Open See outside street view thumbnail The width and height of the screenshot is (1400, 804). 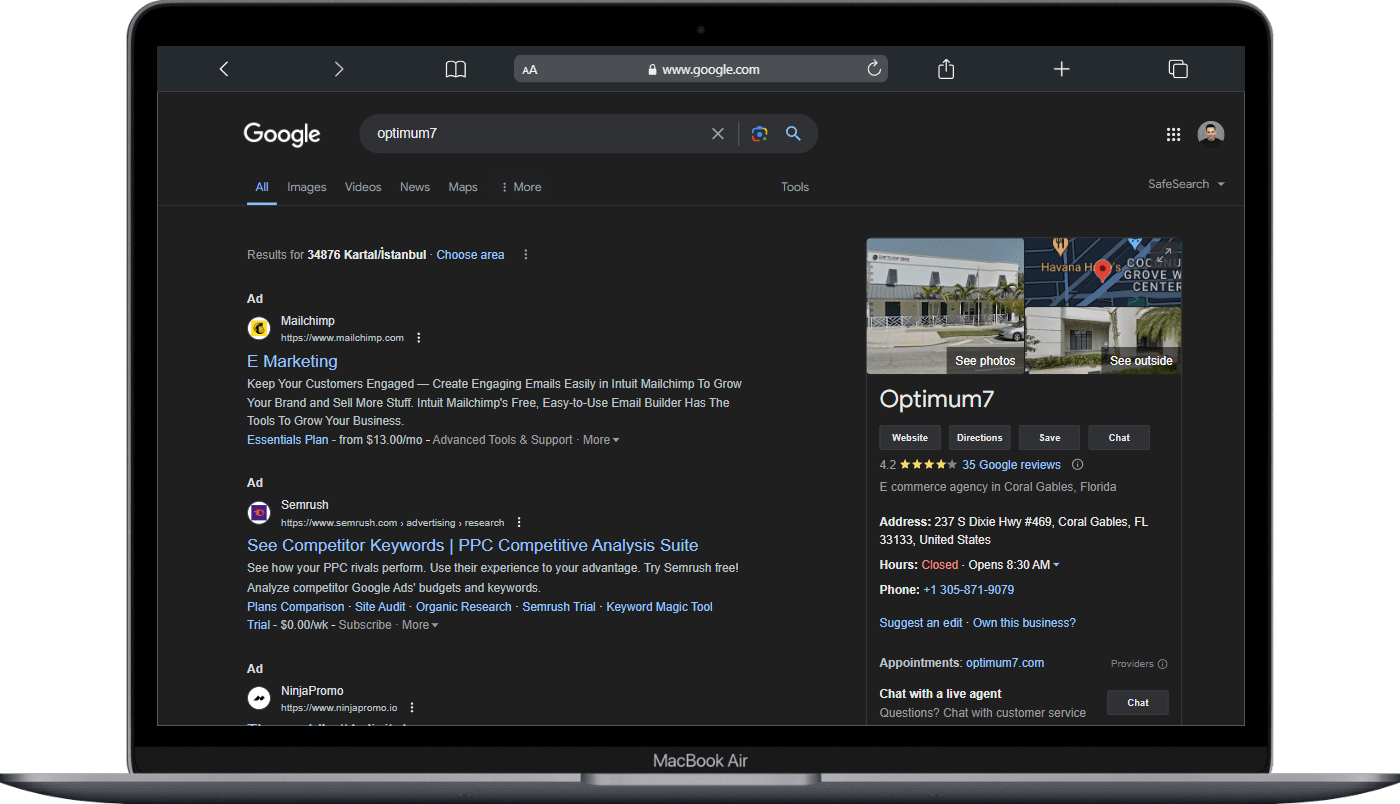[x=1104, y=341]
